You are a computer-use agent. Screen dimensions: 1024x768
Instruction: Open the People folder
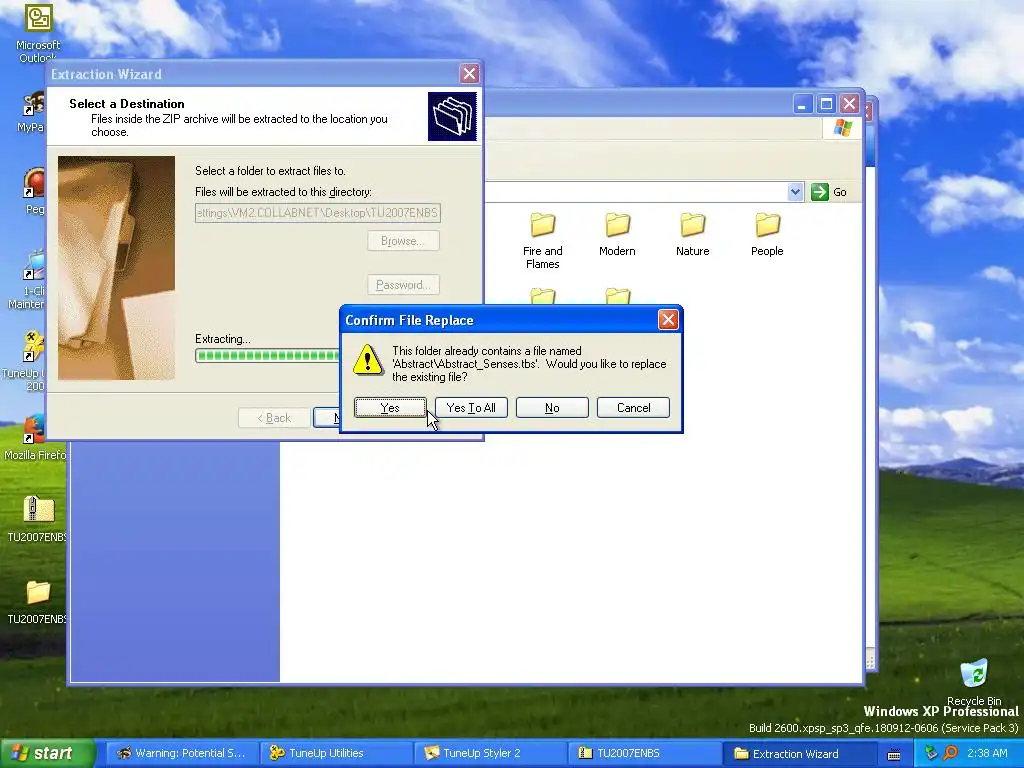pyautogui.click(x=767, y=235)
